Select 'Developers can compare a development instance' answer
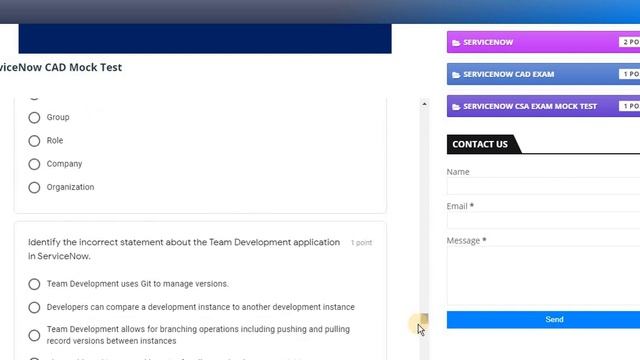This screenshot has height=360, width=640. tap(34, 307)
